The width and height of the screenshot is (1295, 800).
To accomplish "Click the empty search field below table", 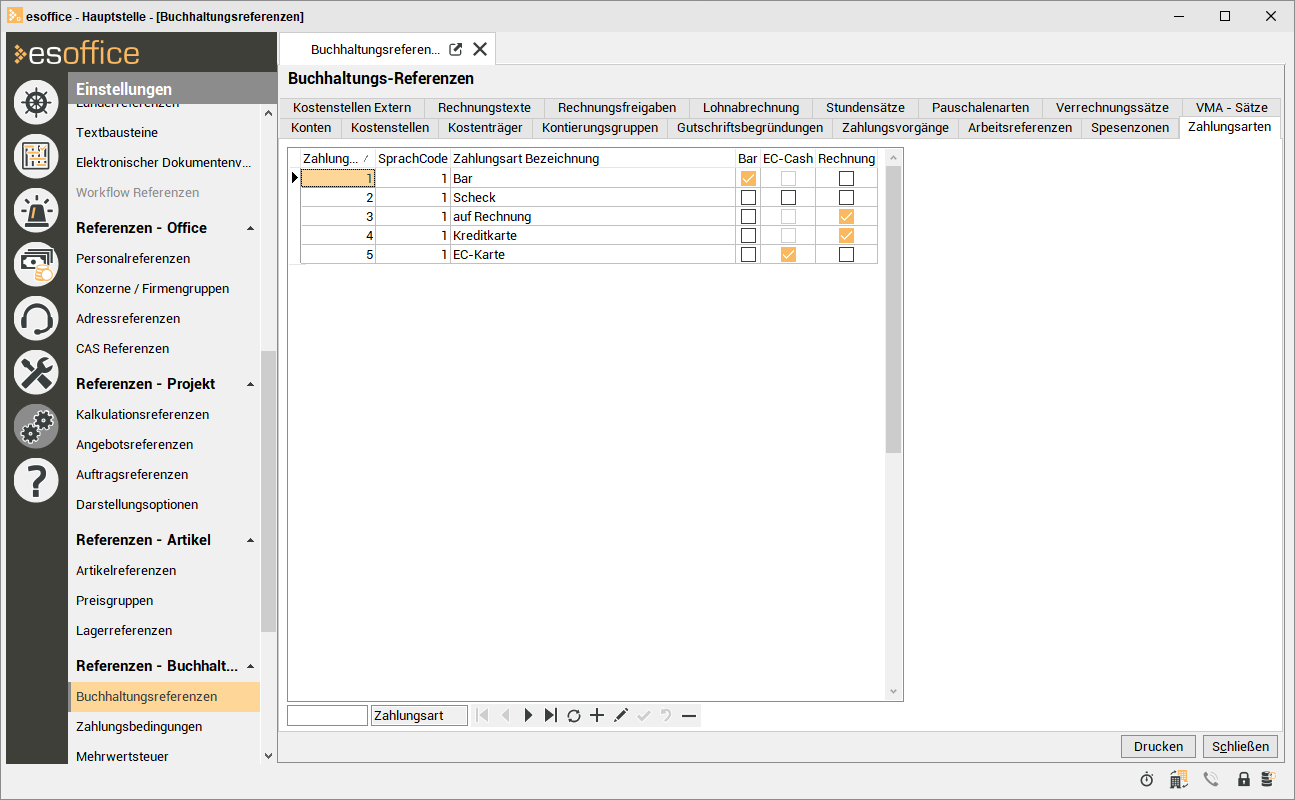I will [x=327, y=716].
